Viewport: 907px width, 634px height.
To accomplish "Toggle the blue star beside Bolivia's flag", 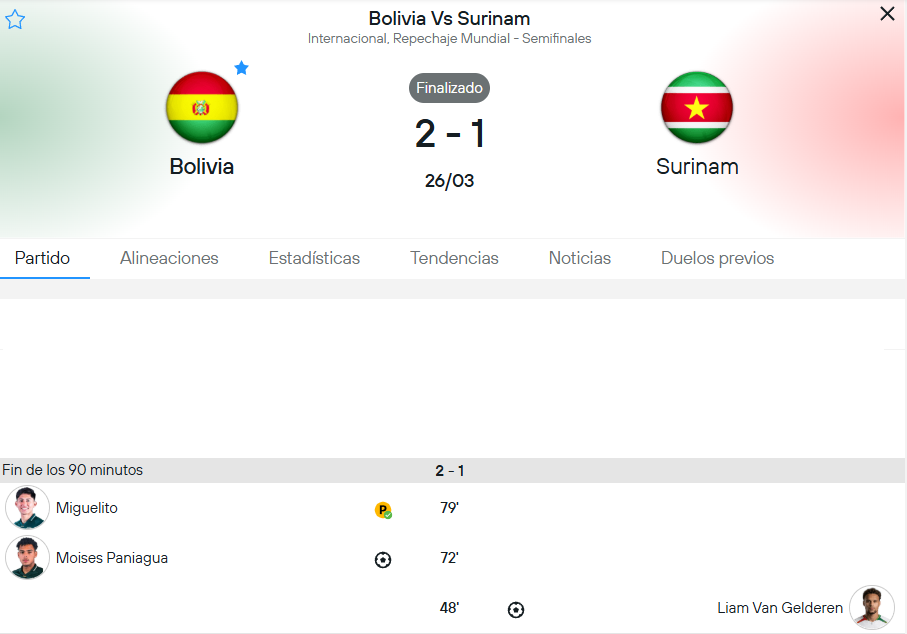I will (241, 68).
